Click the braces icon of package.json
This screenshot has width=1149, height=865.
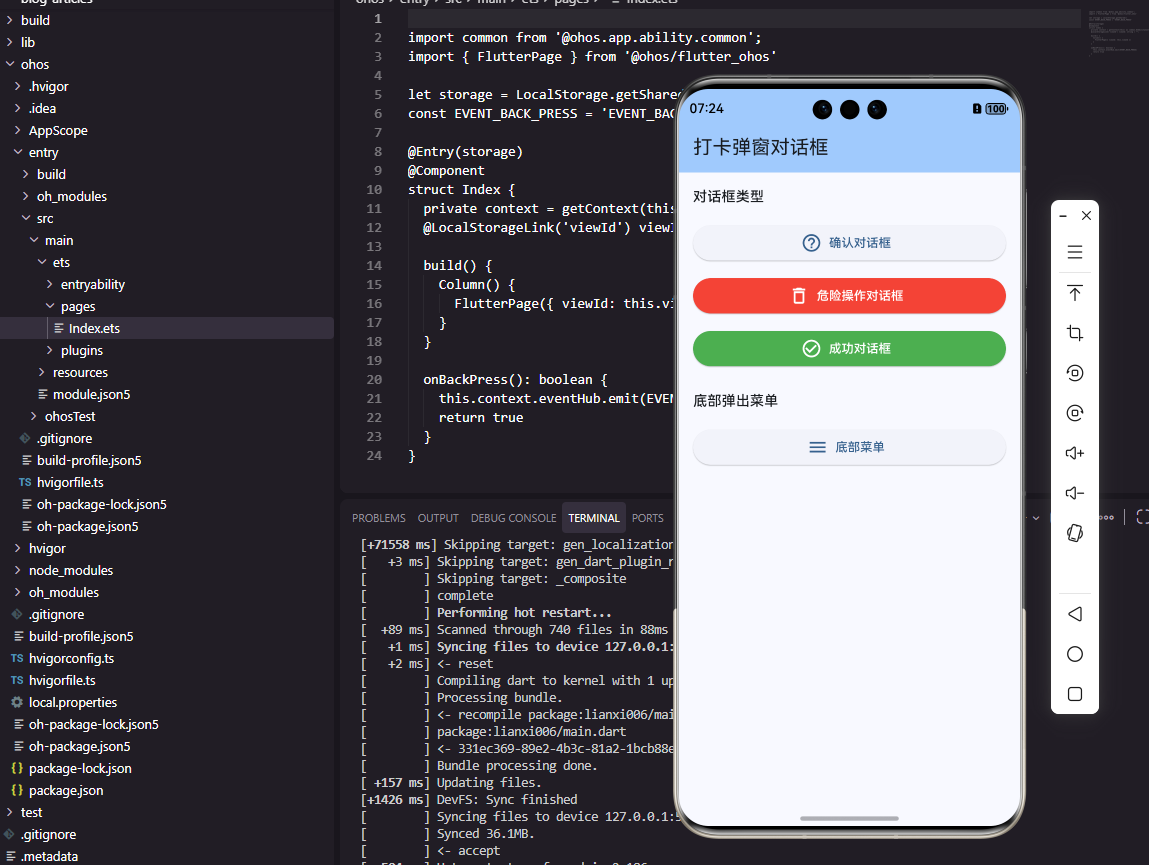coord(17,790)
